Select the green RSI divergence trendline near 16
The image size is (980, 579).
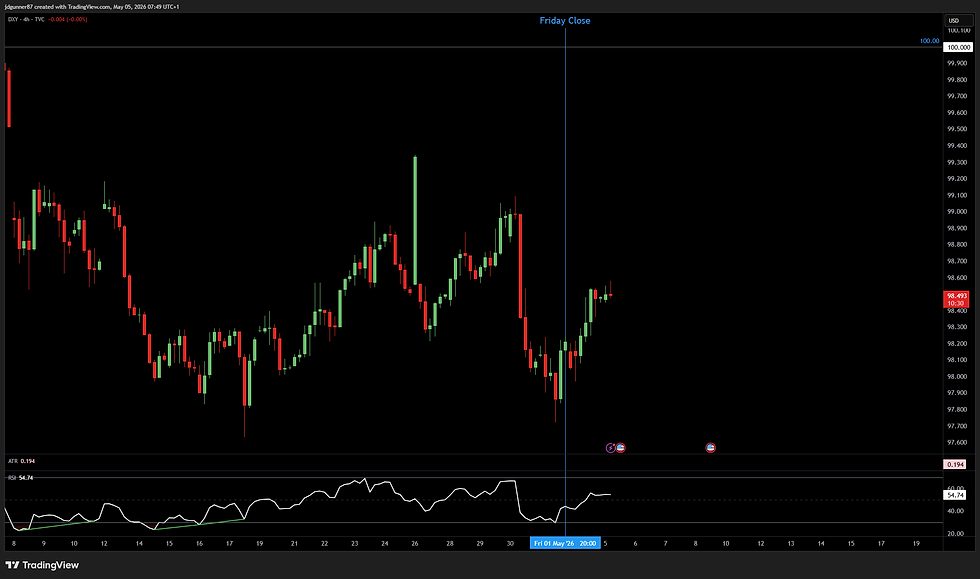[200, 525]
